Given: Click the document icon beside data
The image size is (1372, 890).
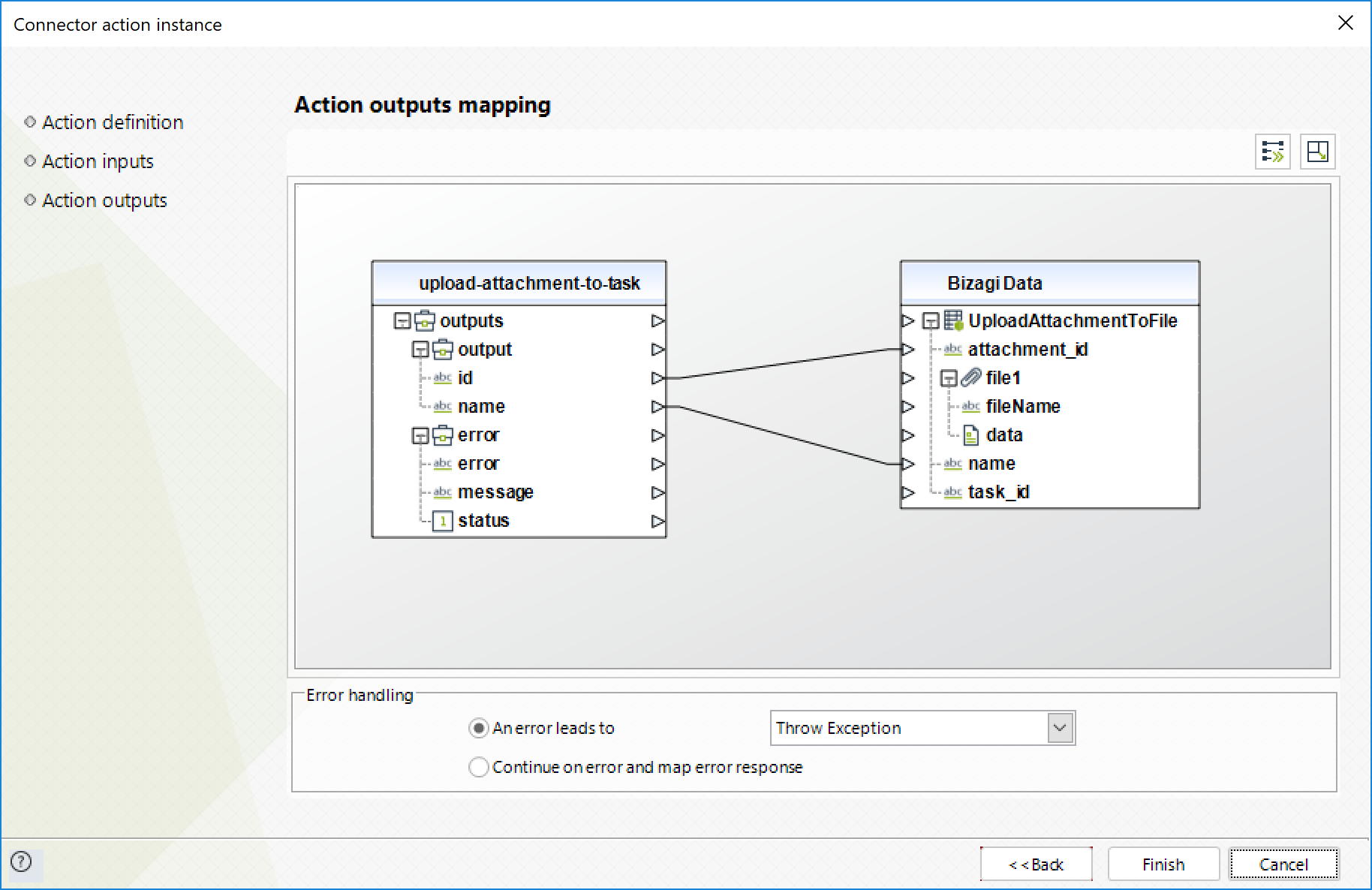Looking at the screenshot, I should [971, 435].
